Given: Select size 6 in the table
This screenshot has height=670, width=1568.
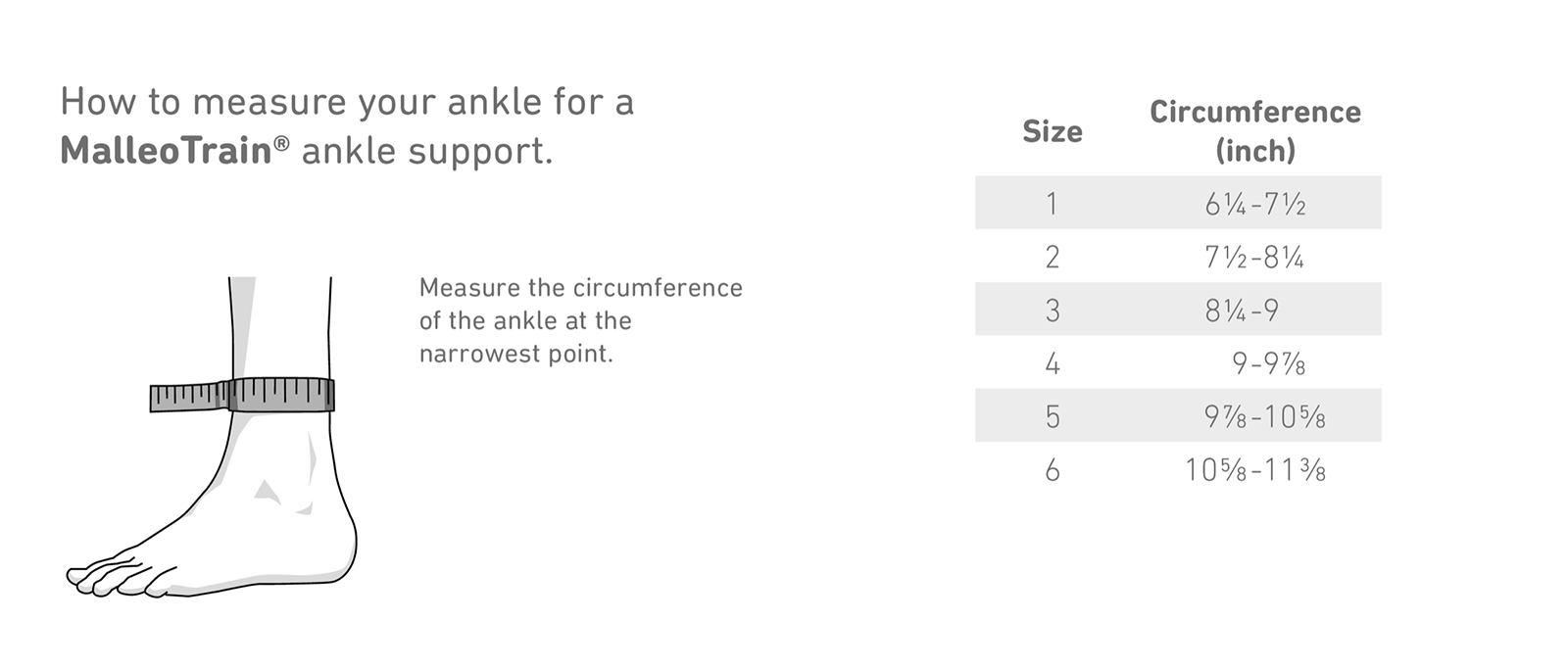Looking at the screenshot, I should tap(1052, 471).
